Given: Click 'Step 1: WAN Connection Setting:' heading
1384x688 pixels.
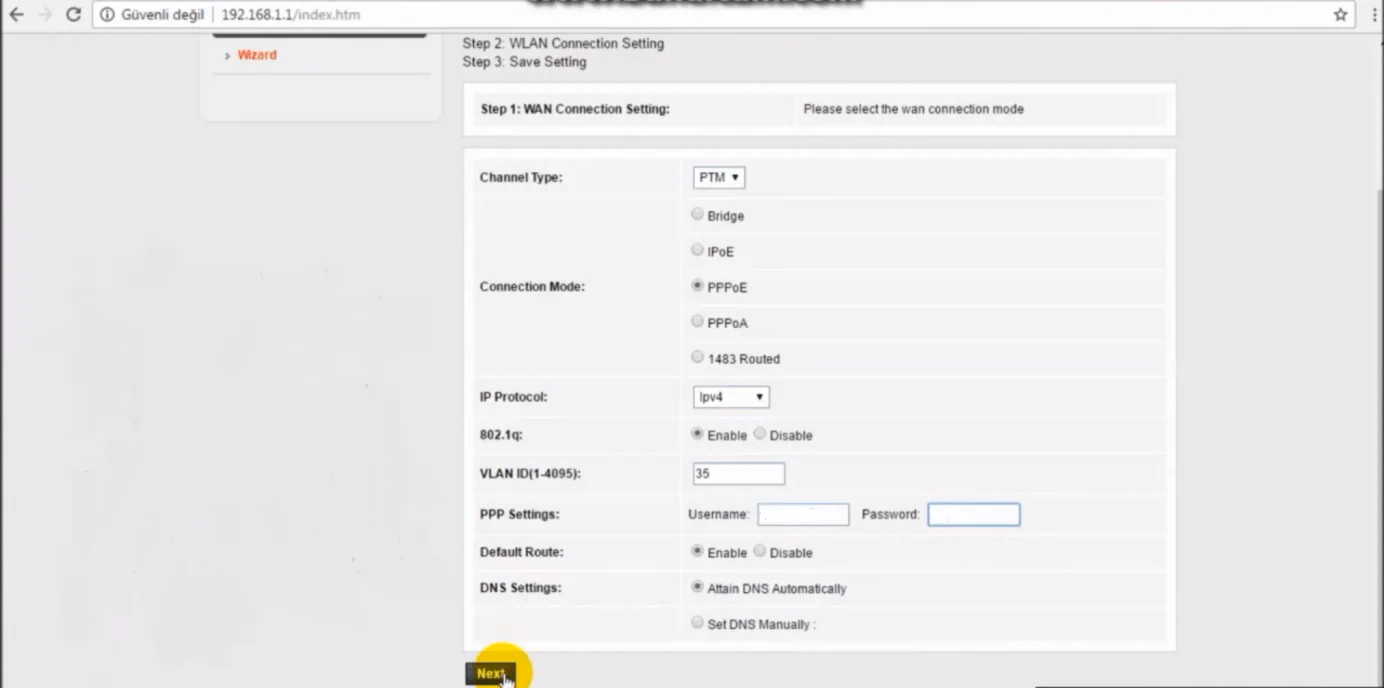Looking at the screenshot, I should (x=575, y=109).
